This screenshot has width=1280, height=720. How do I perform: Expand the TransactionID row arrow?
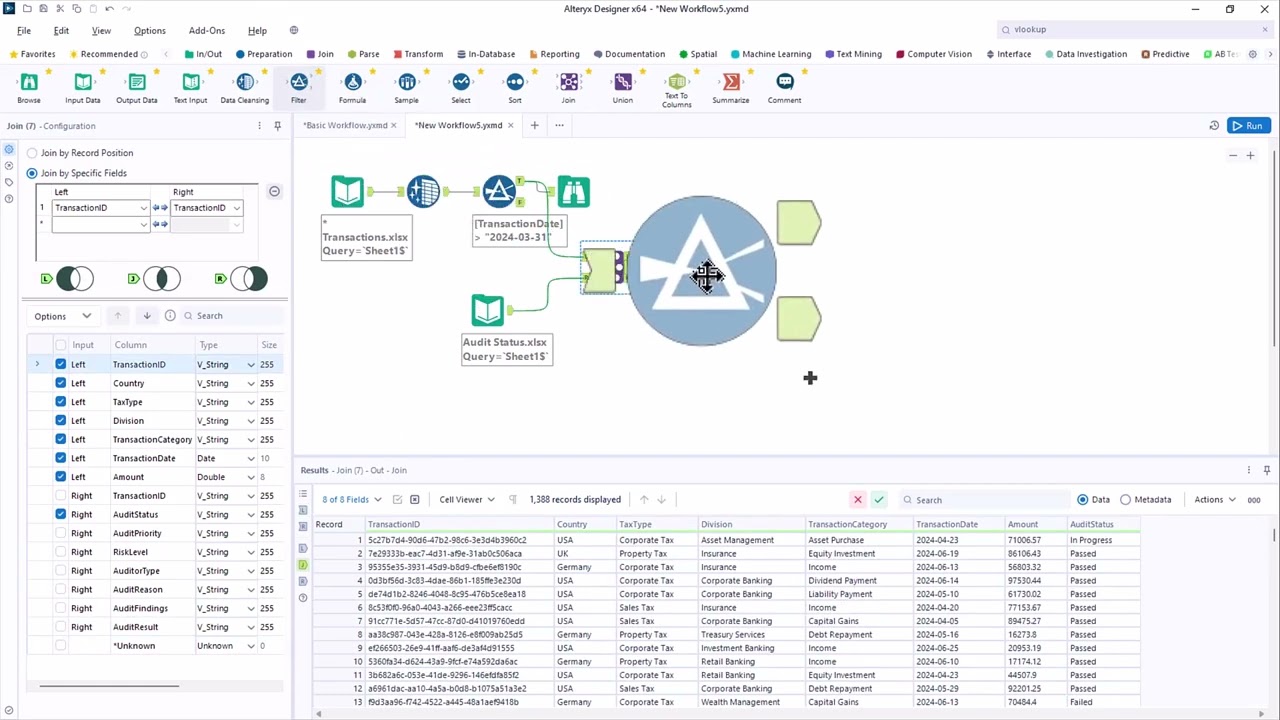[x=37, y=364]
